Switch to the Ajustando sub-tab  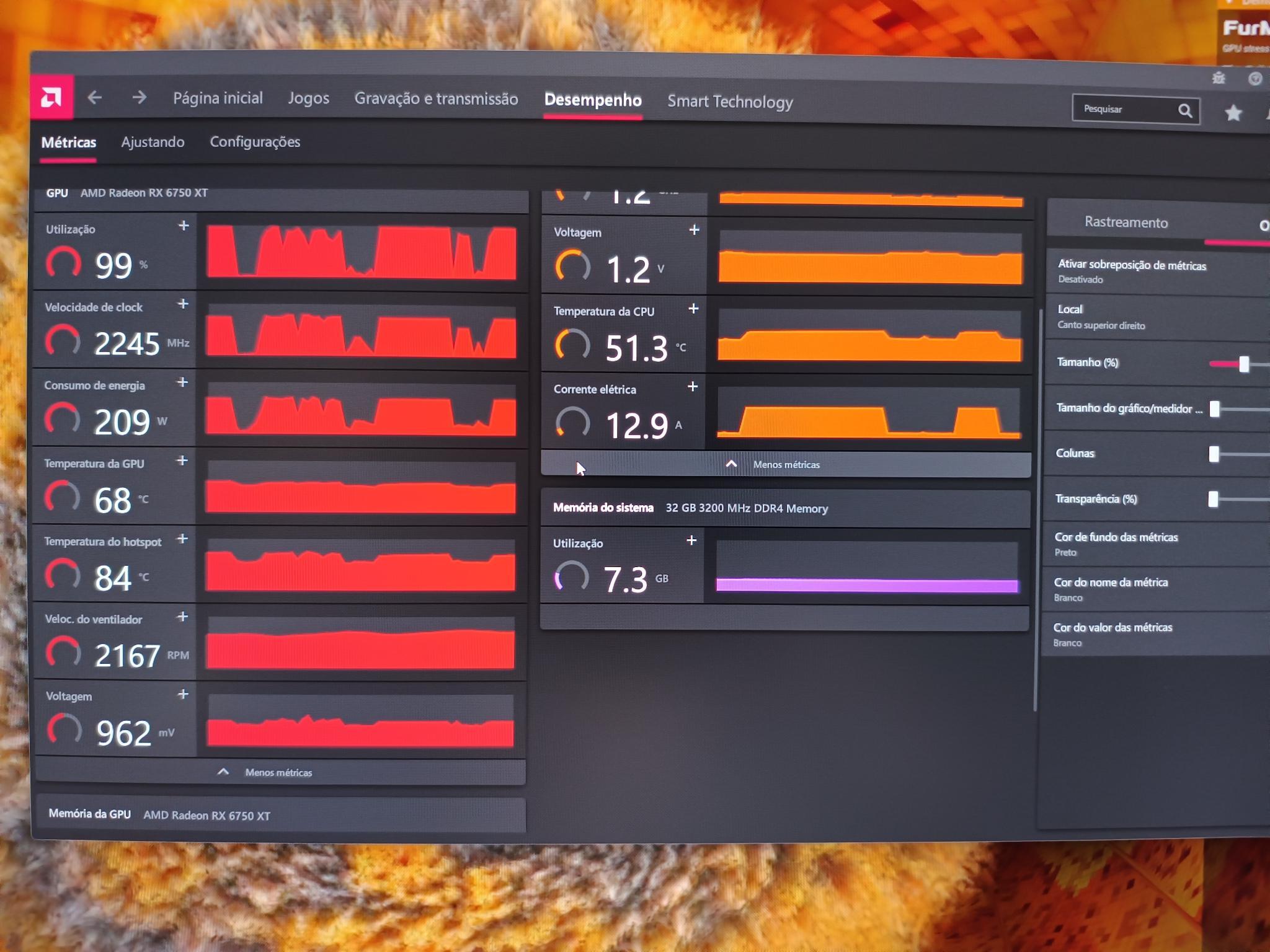153,143
